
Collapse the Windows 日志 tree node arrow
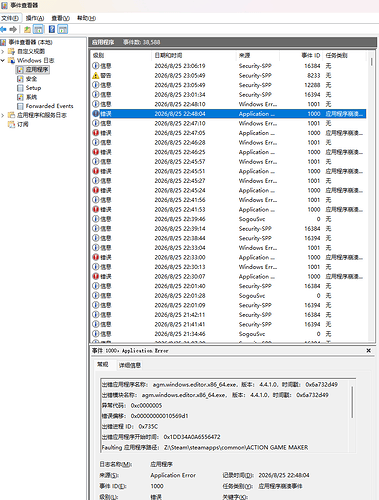tap(3, 60)
